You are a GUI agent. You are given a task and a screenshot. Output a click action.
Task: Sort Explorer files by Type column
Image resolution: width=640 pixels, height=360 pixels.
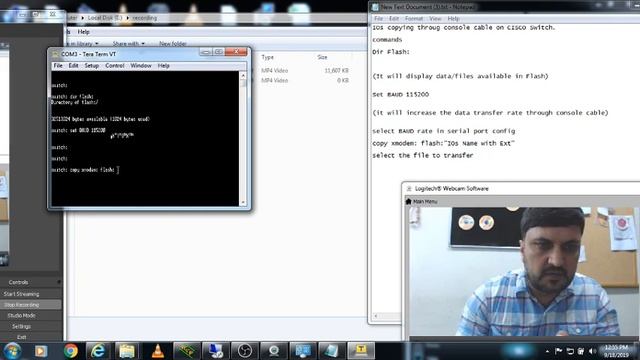[x=267, y=57]
